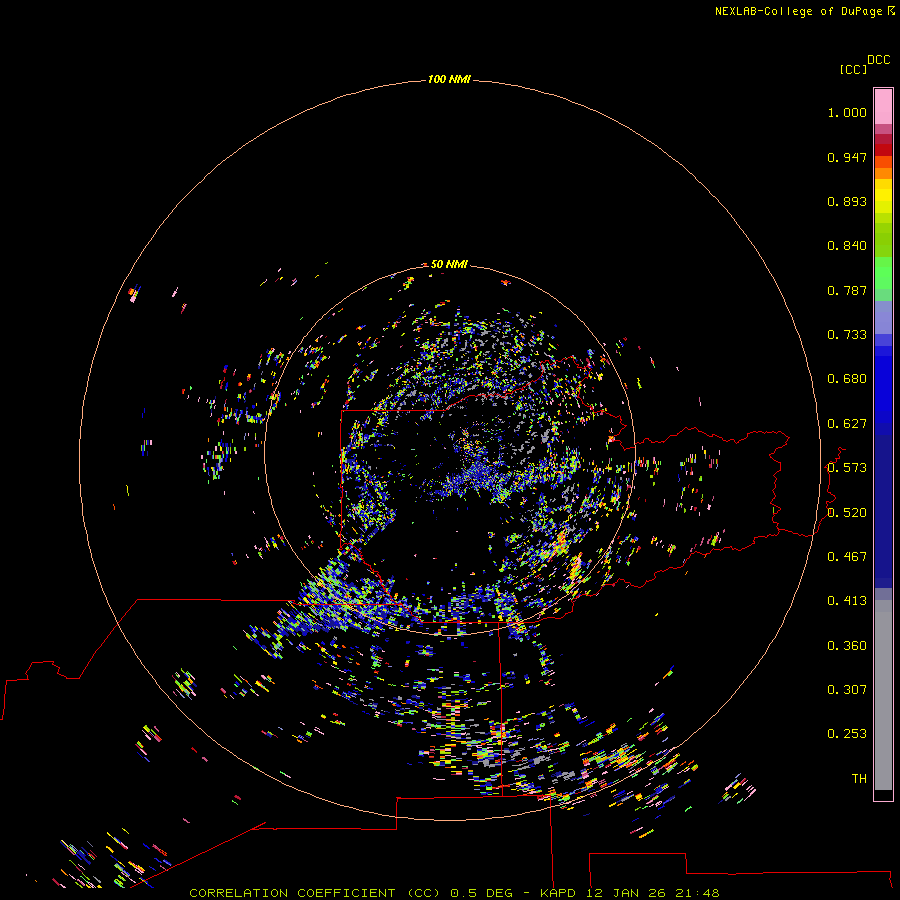Click the 0.787 legend value
The width and height of the screenshot is (900, 900).
tap(847, 290)
